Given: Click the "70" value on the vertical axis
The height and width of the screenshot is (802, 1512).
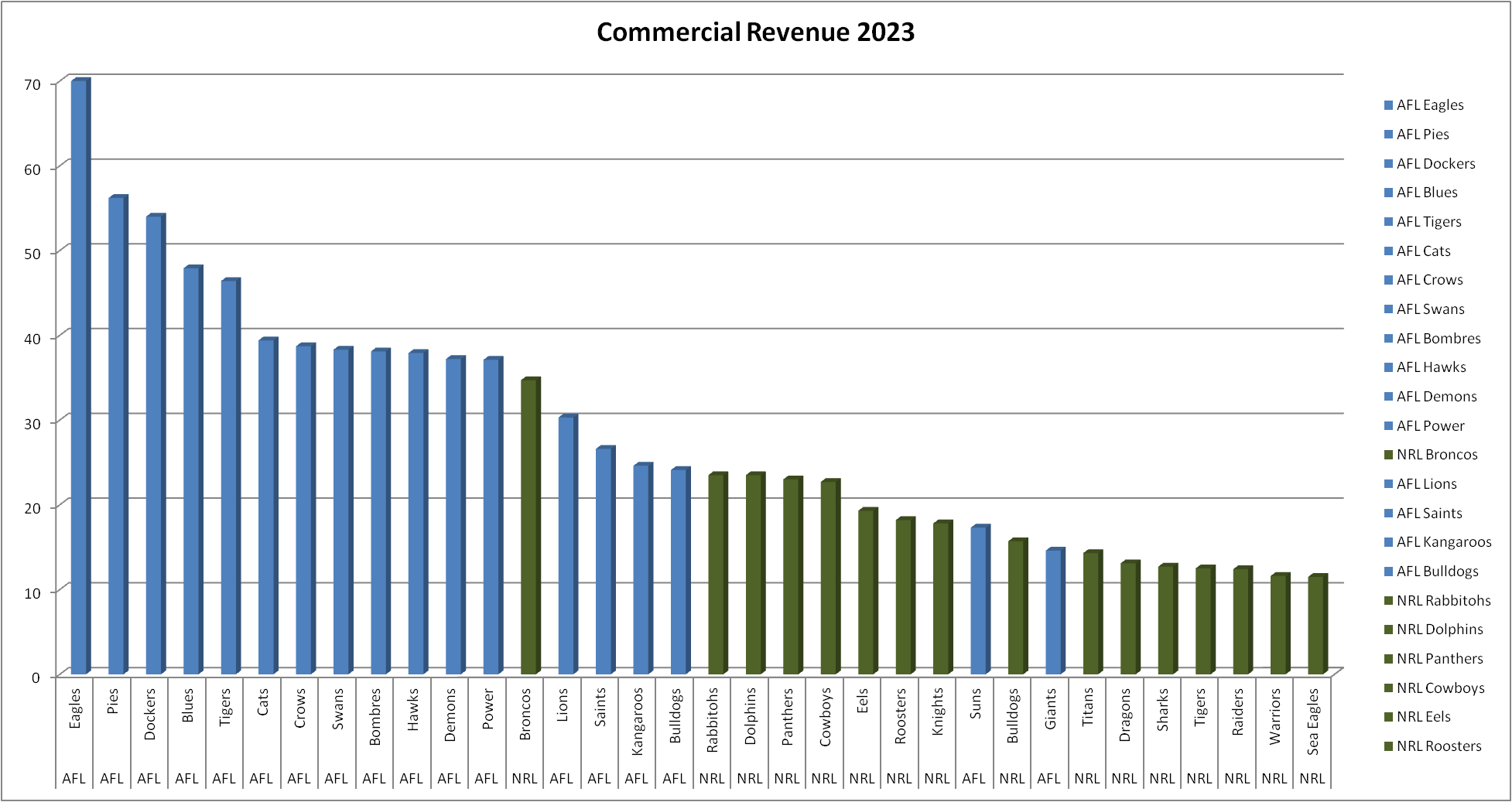Looking at the screenshot, I should (x=32, y=84).
